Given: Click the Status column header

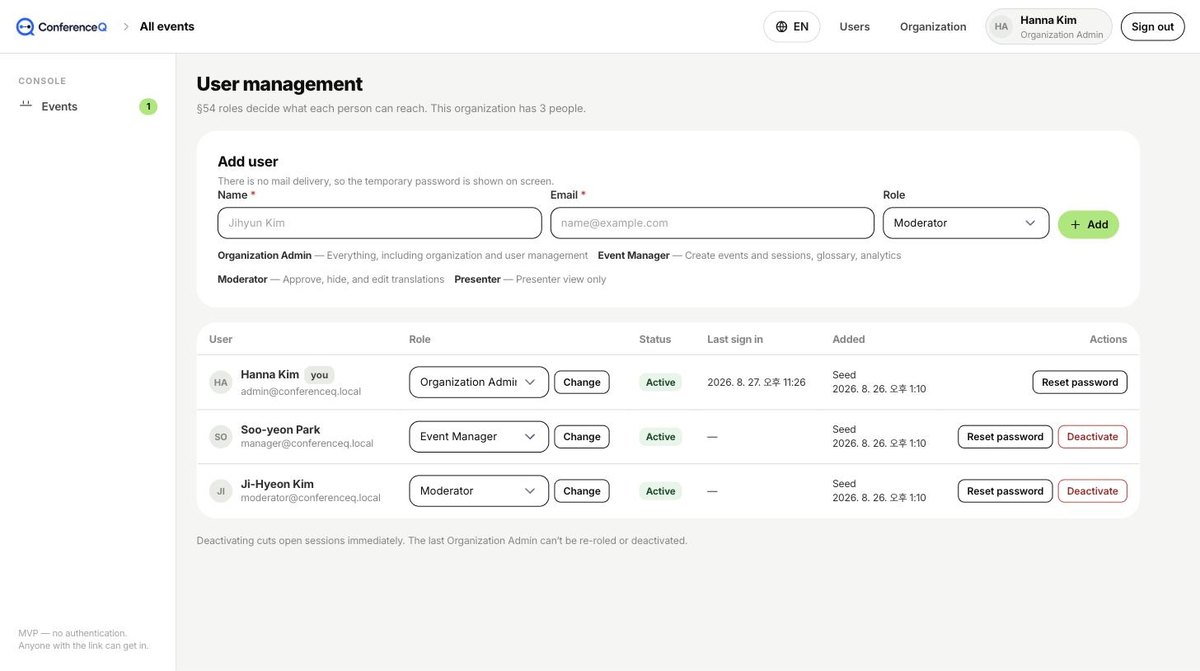Looking at the screenshot, I should (x=655, y=339).
